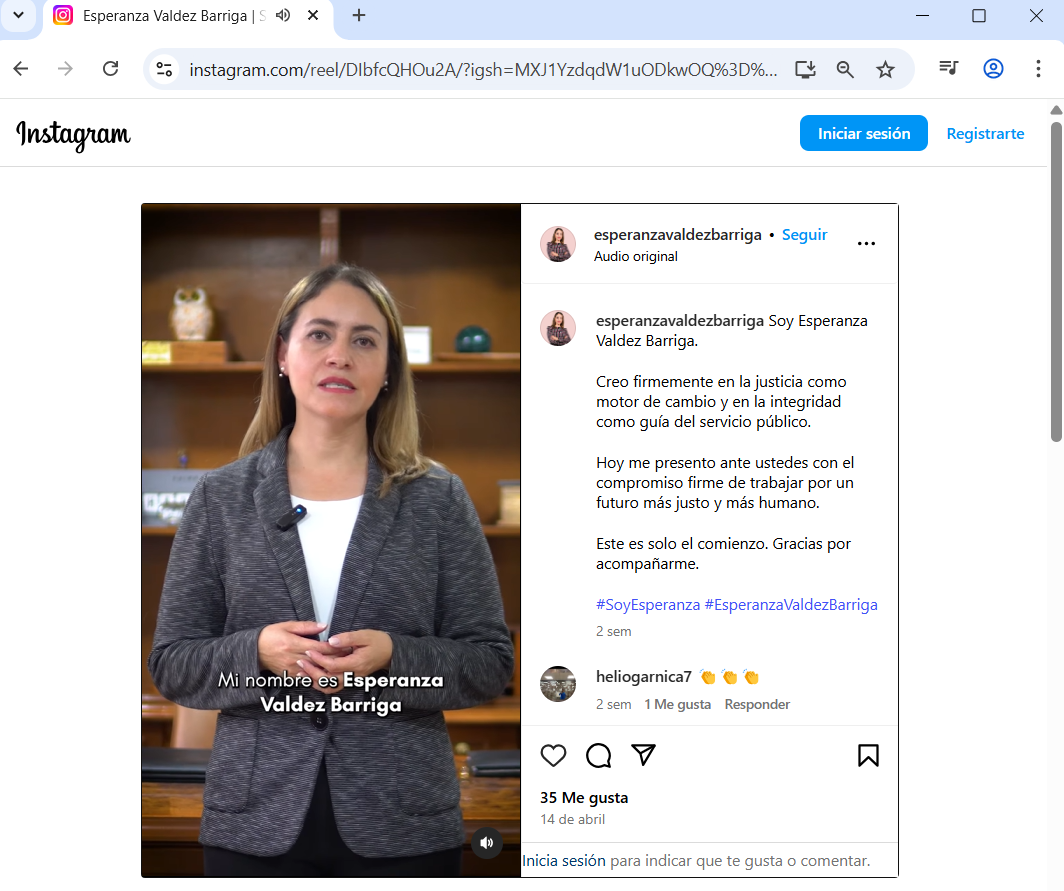Image resolution: width=1064 pixels, height=891 pixels.
Task: Open site information icon in address bar
Action: pos(164,69)
